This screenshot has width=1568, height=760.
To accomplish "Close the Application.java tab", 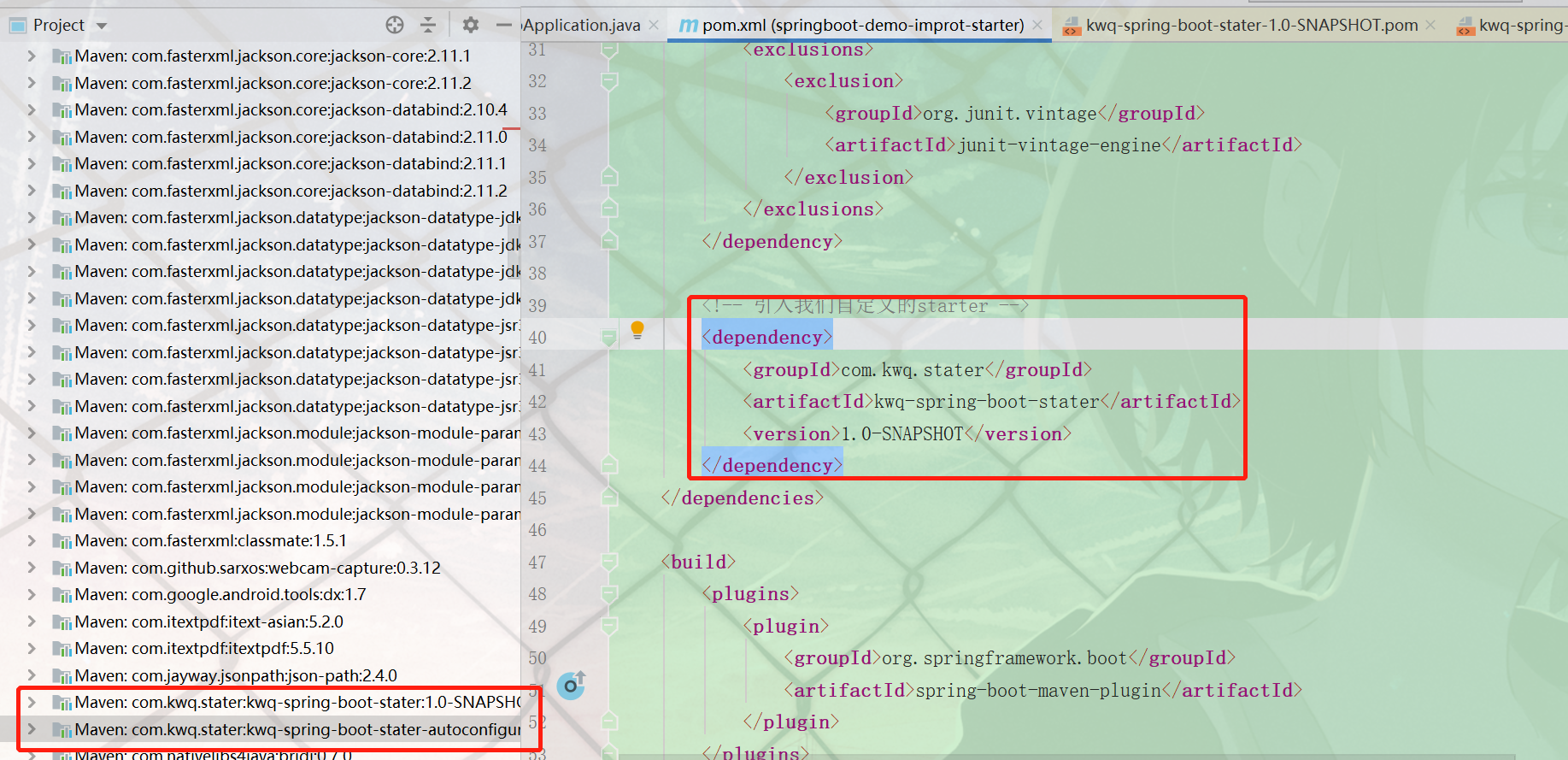I will (654, 25).
